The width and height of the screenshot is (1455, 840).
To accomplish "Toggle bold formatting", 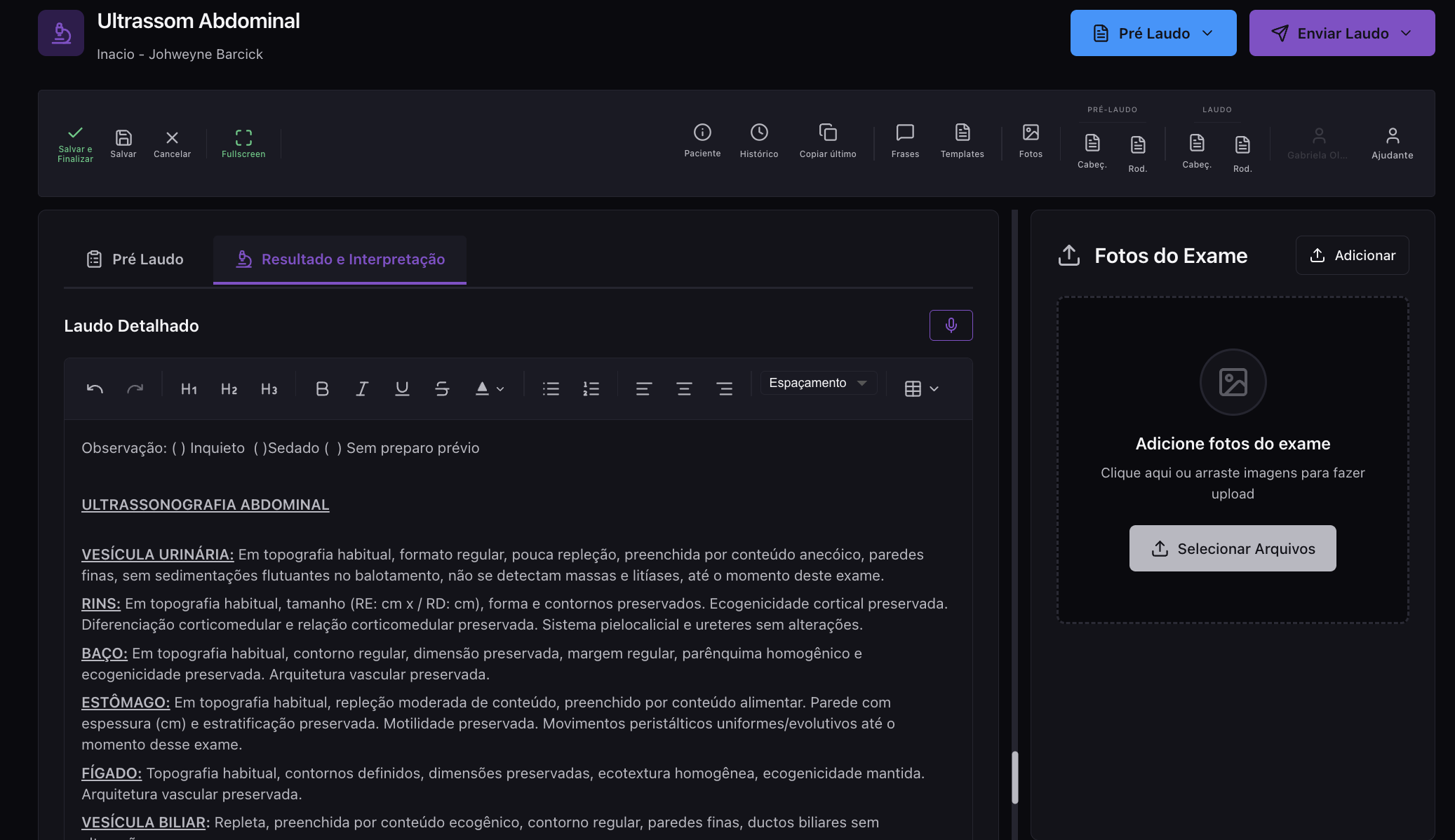I will pyautogui.click(x=322, y=388).
